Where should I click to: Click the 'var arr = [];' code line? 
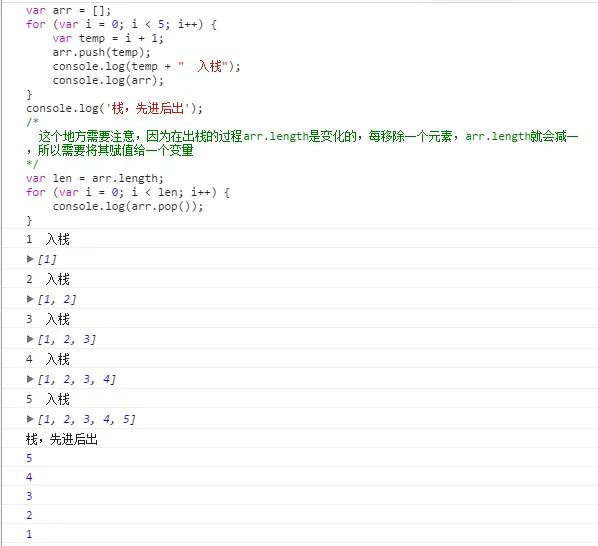69,10
